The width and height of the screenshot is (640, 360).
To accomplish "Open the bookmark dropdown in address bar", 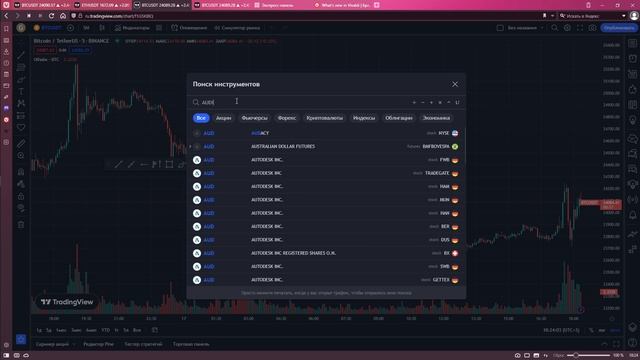I will [x=552, y=16].
